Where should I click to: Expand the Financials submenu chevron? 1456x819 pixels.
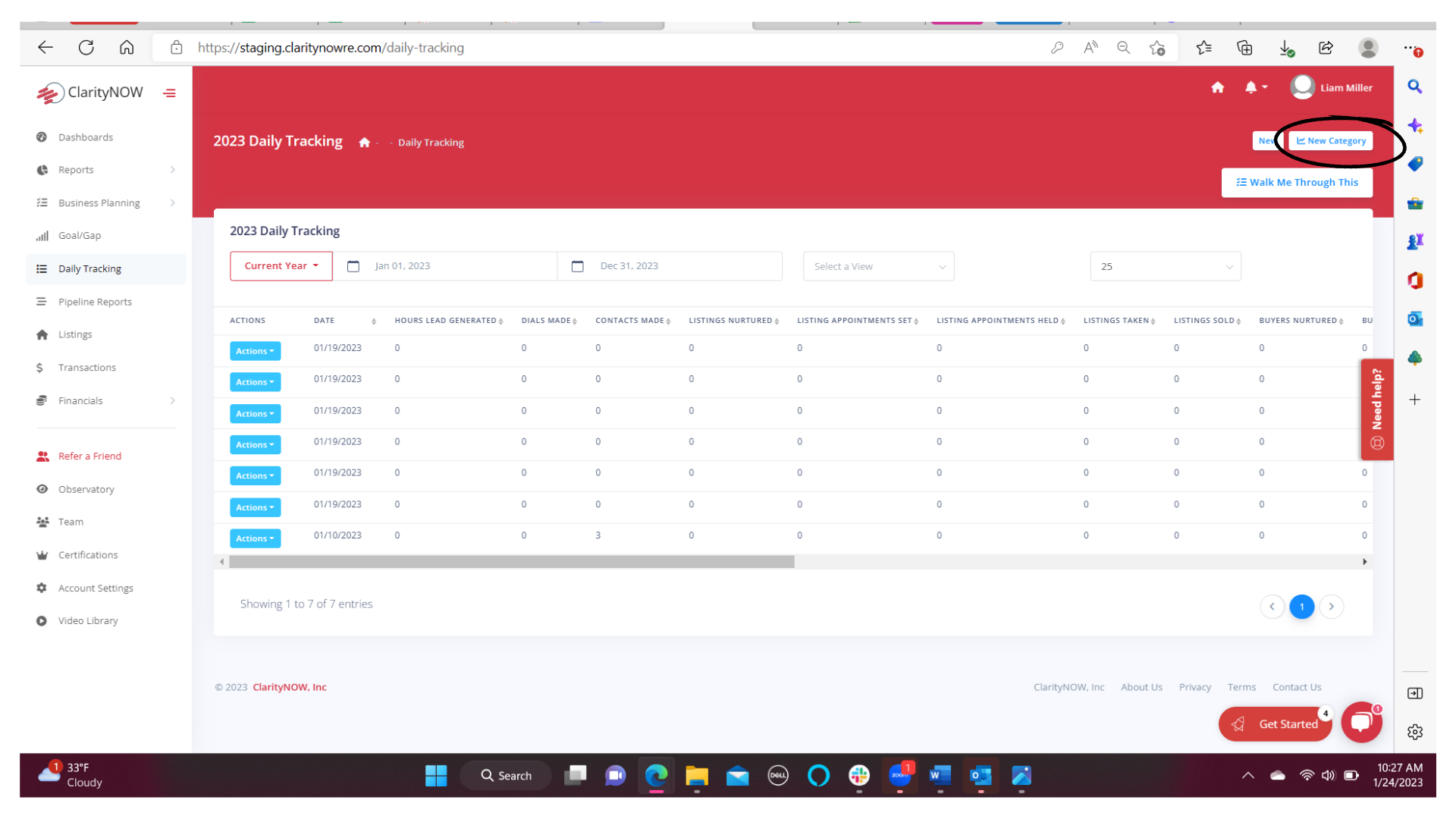[172, 400]
